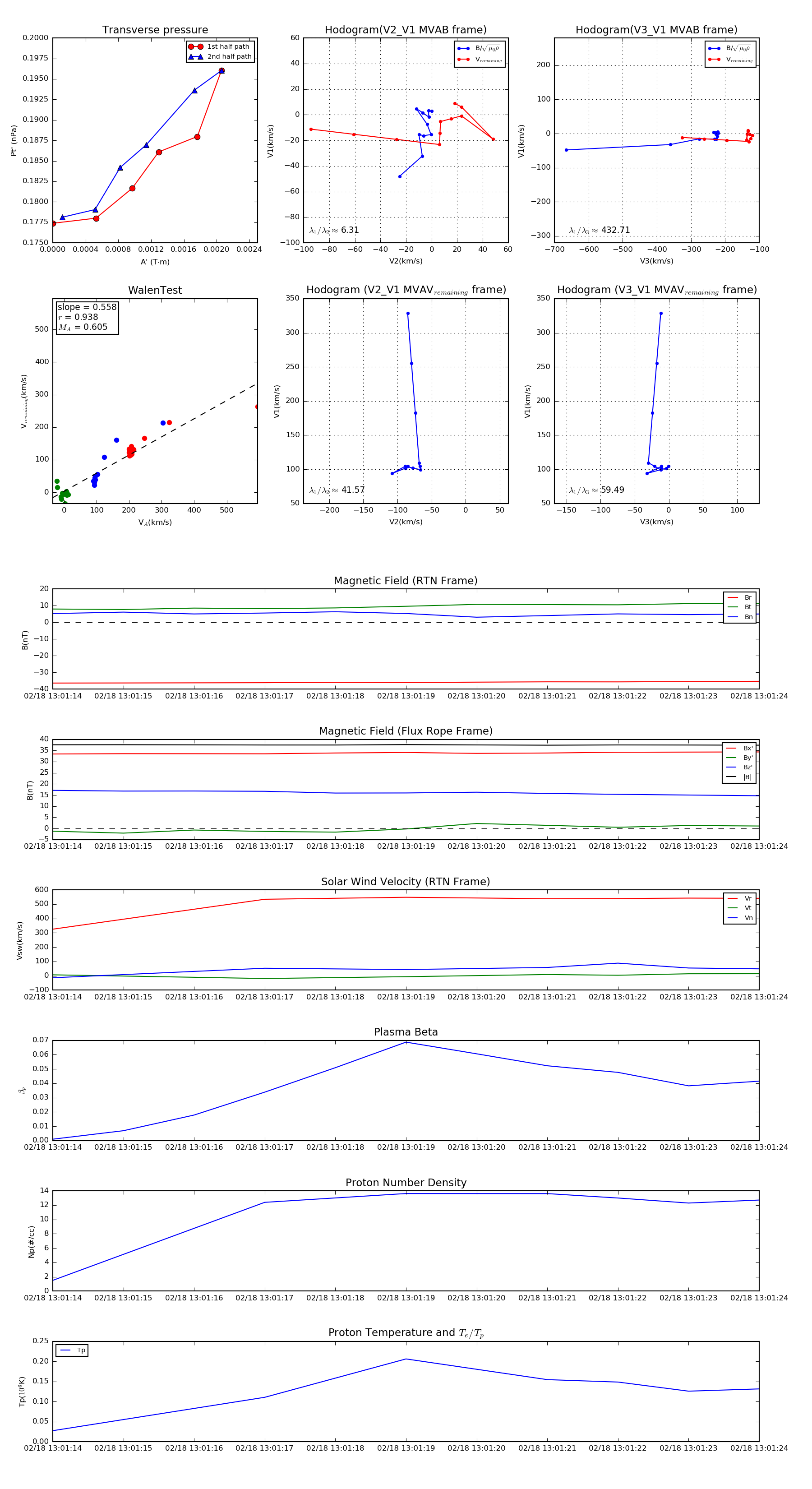
Task: Click the "V_A(km/s)" x-axis label
Action: 155,523
